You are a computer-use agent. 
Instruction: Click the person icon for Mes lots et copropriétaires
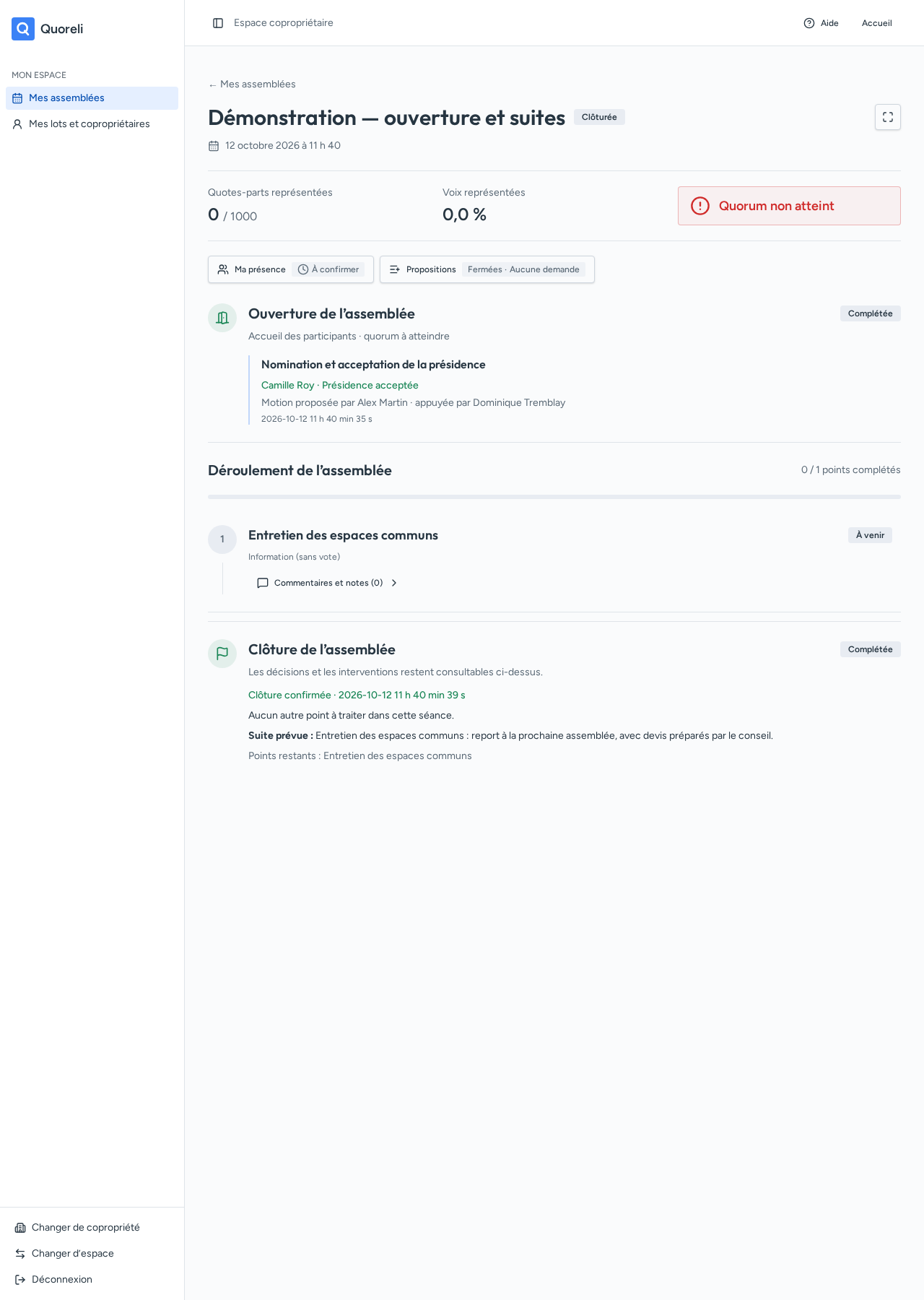[17, 124]
